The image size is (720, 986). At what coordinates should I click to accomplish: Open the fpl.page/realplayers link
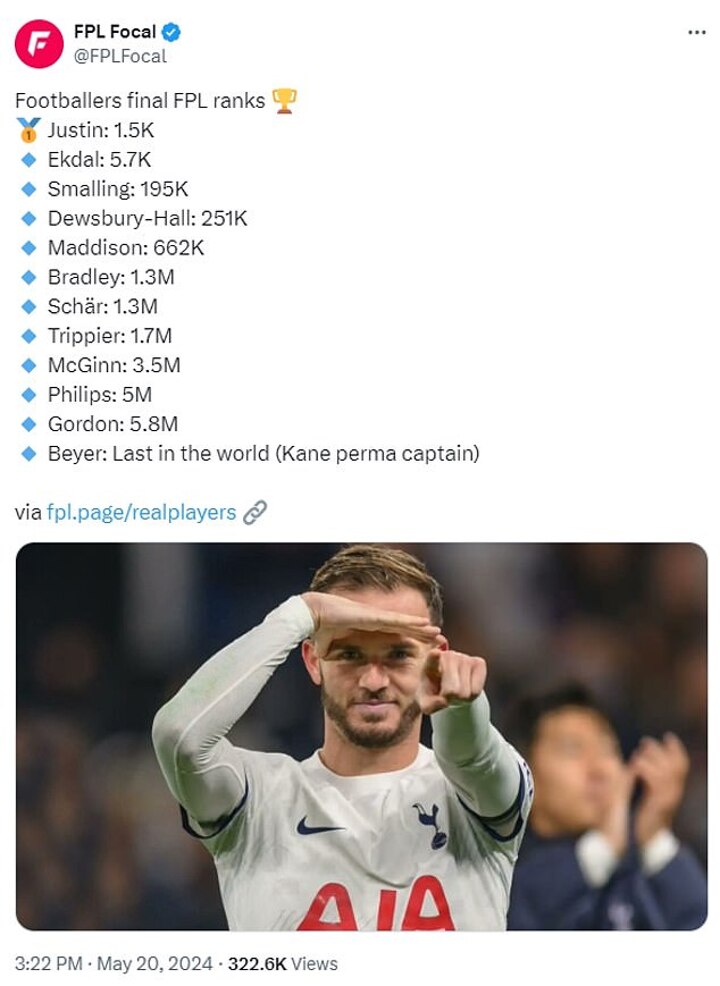coord(141,513)
